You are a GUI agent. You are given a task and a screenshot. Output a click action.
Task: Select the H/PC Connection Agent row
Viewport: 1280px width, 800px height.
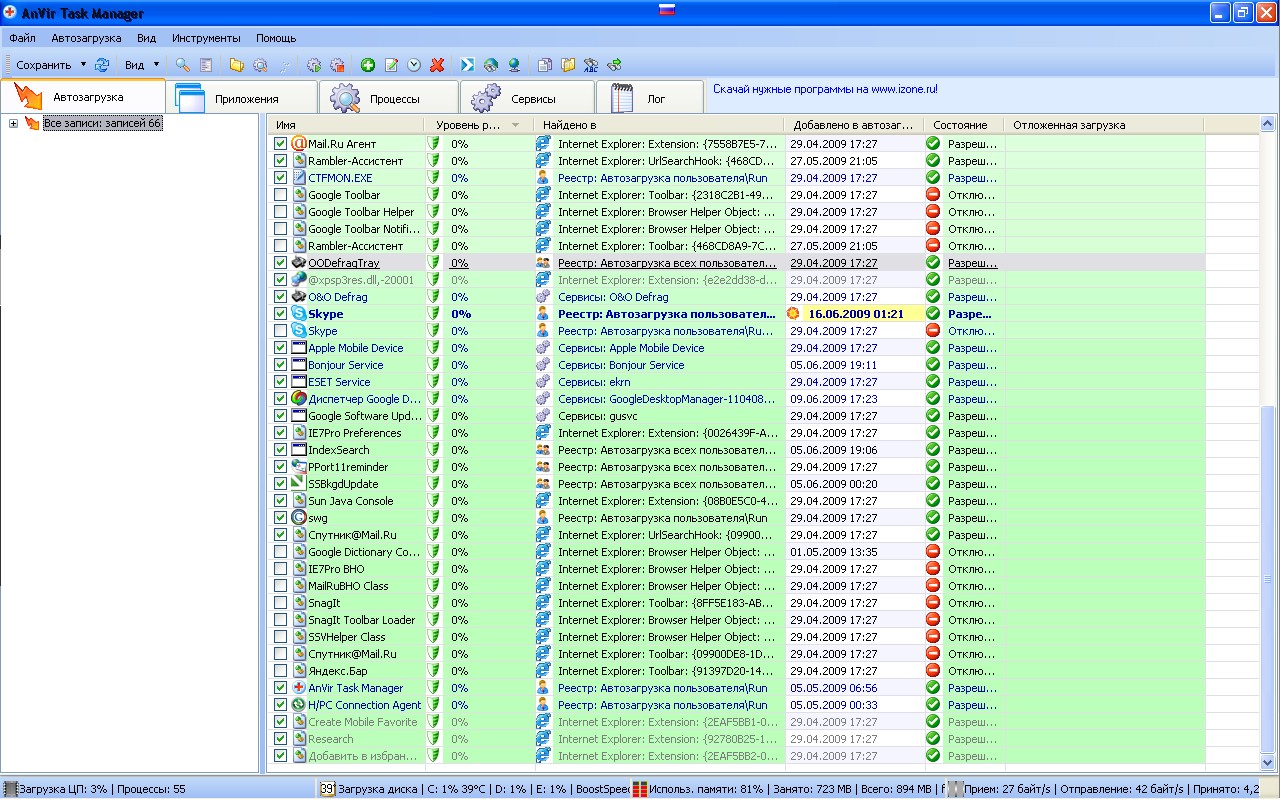(x=738, y=705)
